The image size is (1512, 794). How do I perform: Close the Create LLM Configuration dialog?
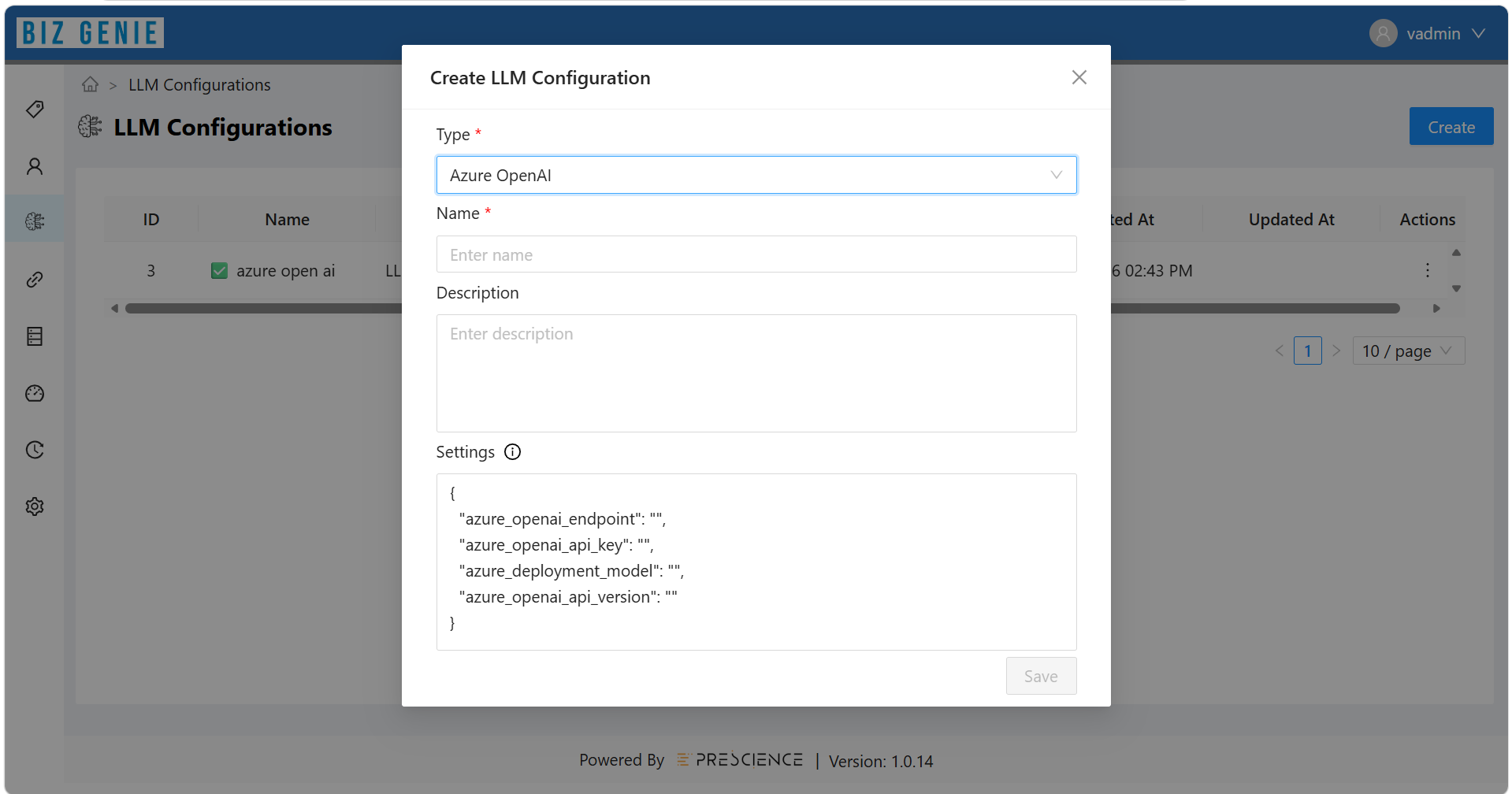pyautogui.click(x=1079, y=77)
